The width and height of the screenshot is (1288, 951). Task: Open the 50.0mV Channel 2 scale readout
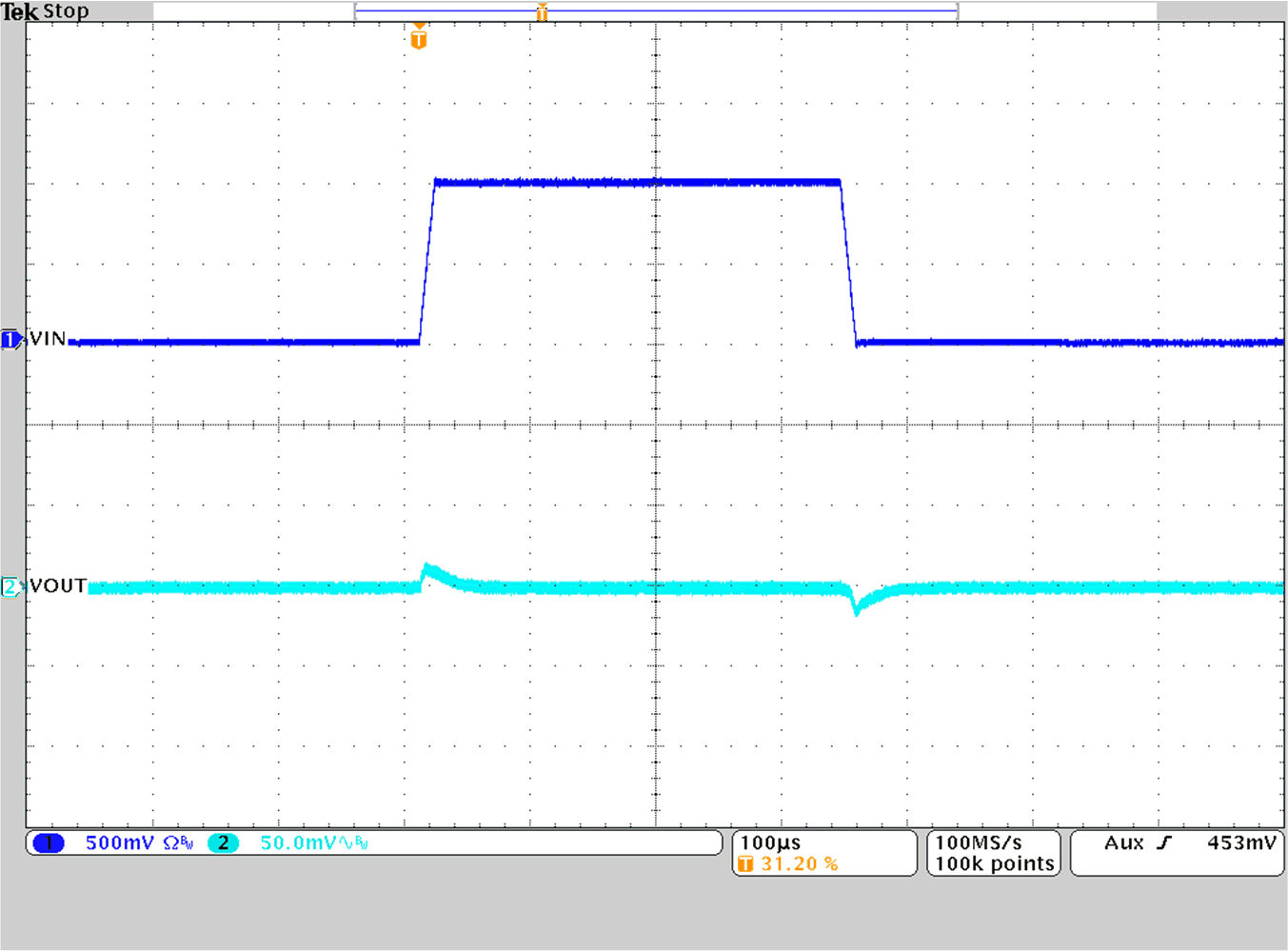coord(297,842)
